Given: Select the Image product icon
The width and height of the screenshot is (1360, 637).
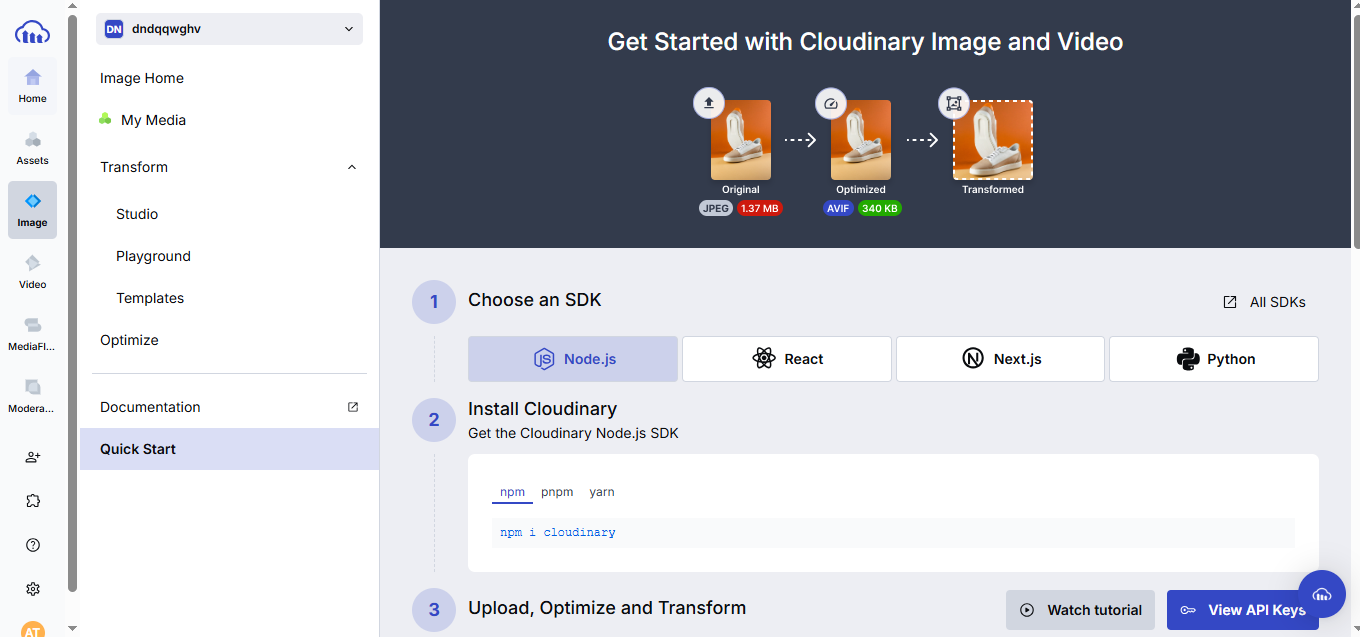Looking at the screenshot, I should pyautogui.click(x=32, y=210).
